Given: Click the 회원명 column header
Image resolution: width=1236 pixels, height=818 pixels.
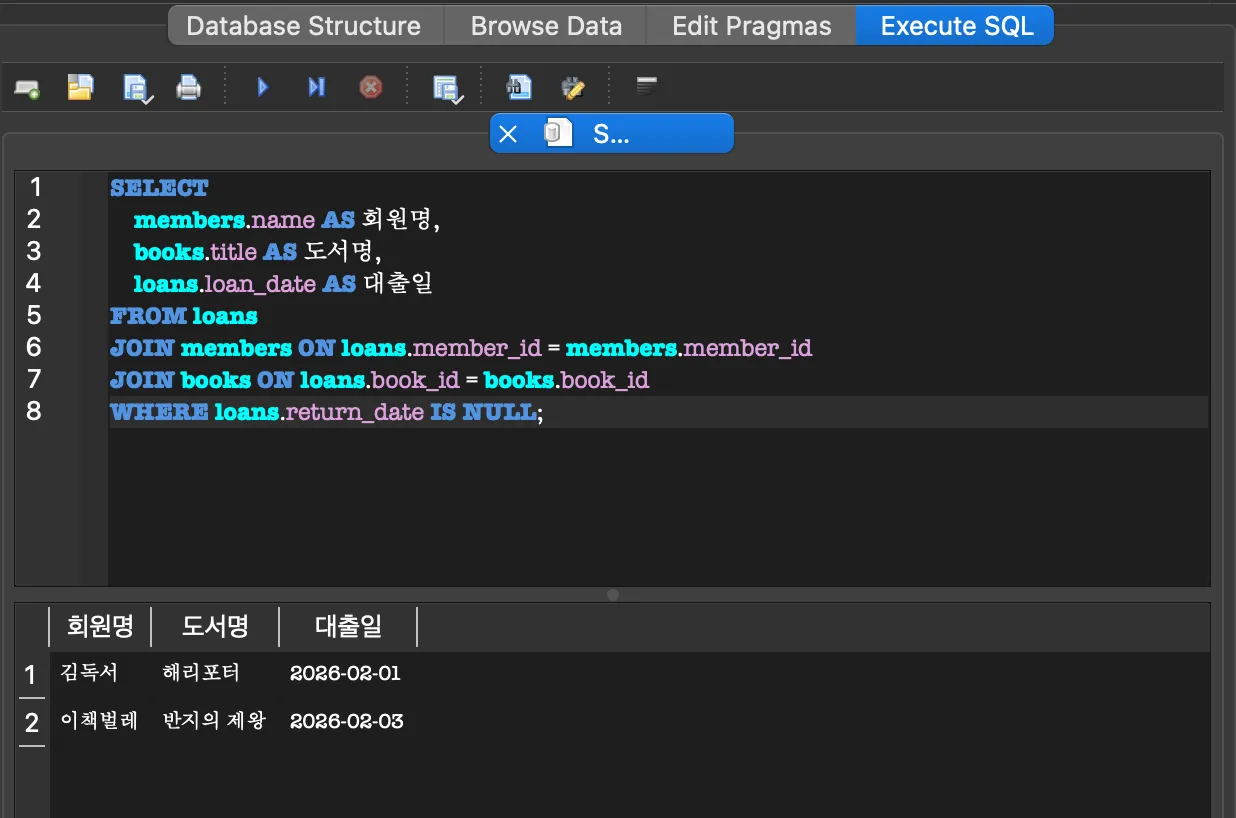Looking at the screenshot, I should tap(100, 627).
